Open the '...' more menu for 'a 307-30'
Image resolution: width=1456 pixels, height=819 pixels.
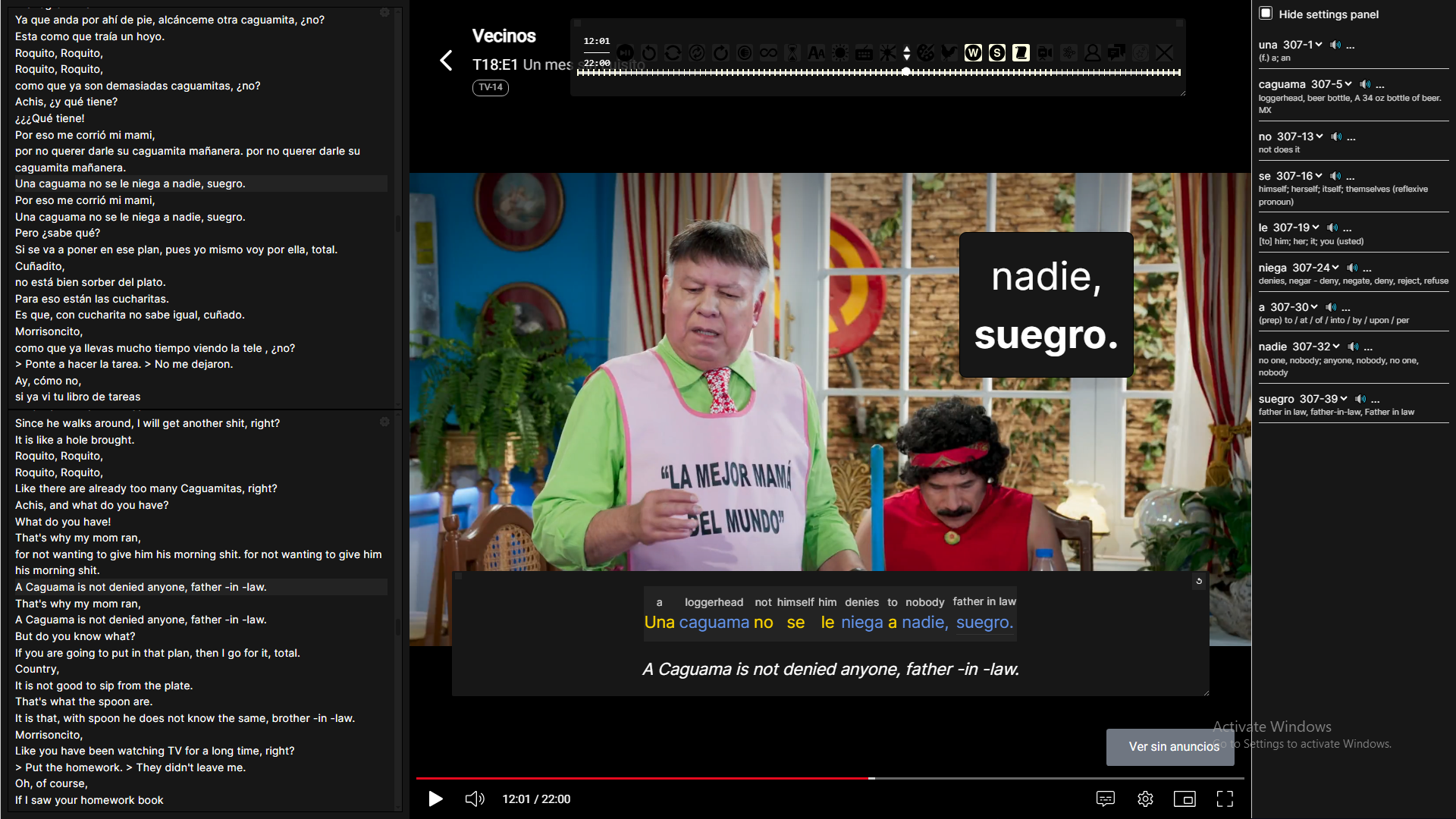coord(1346,308)
